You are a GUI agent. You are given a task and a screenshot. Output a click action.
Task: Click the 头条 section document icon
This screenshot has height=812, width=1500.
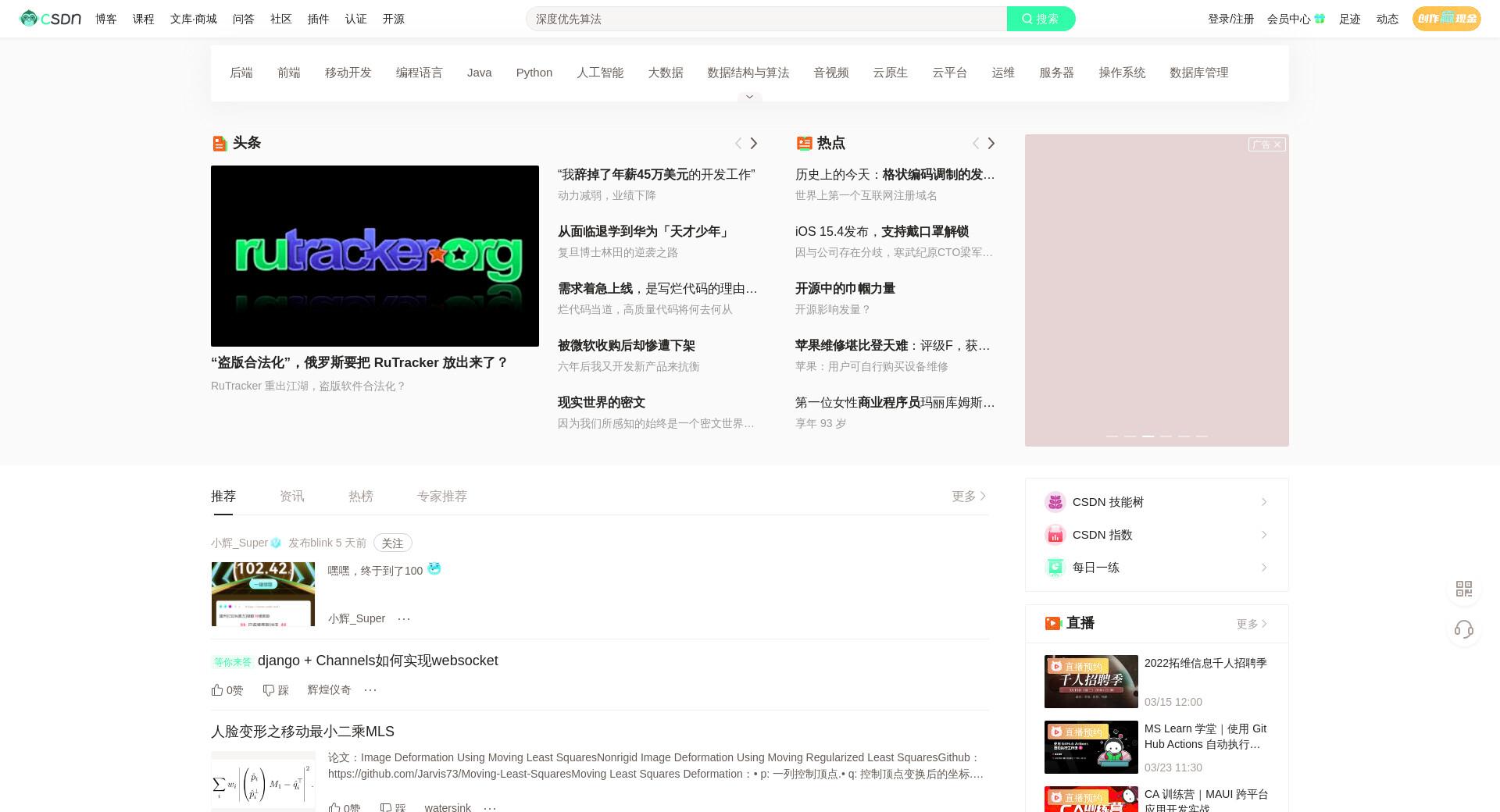tap(220, 143)
